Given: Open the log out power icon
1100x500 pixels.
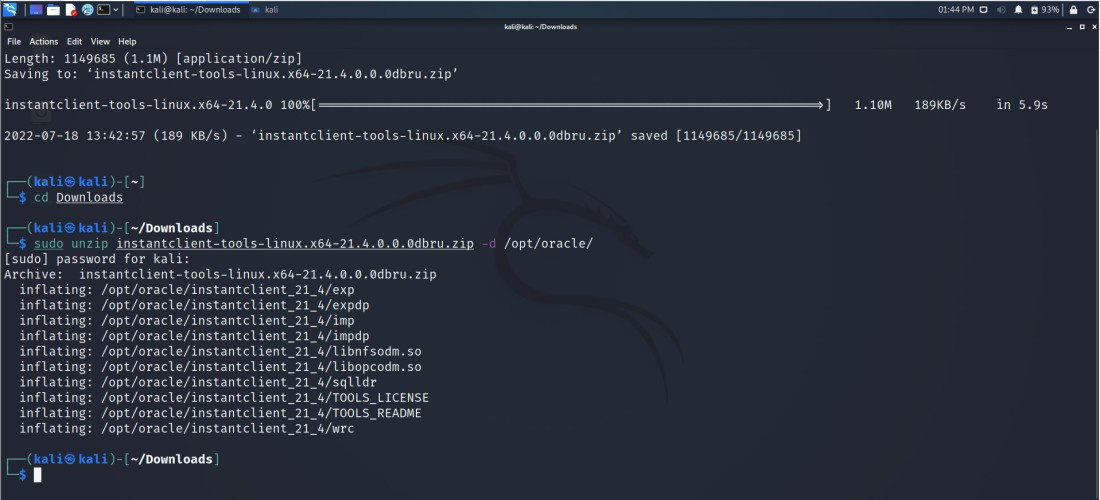Looking at the screenshot, I should [x=1090, y=9].
